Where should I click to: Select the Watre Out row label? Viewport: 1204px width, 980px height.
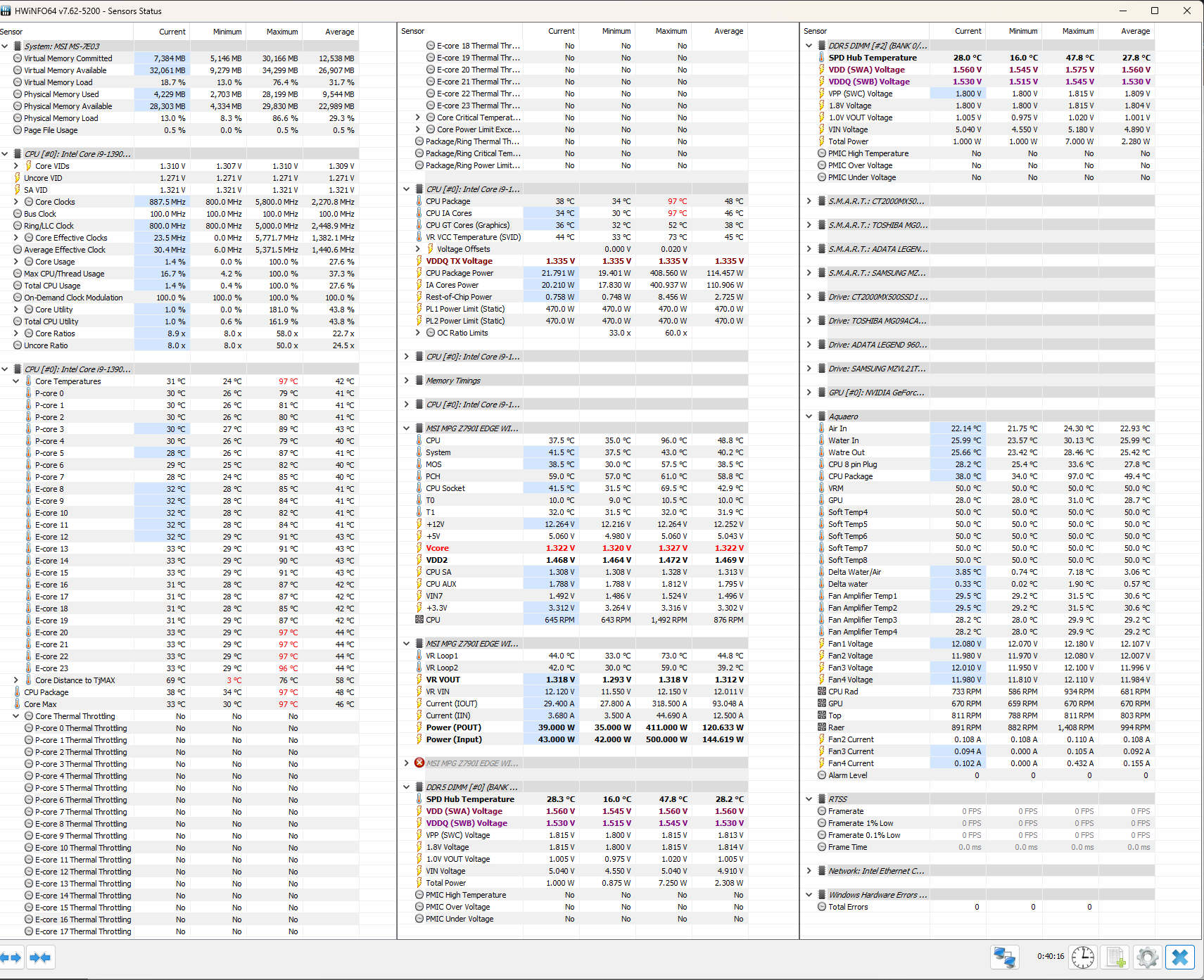coord(847,452)
